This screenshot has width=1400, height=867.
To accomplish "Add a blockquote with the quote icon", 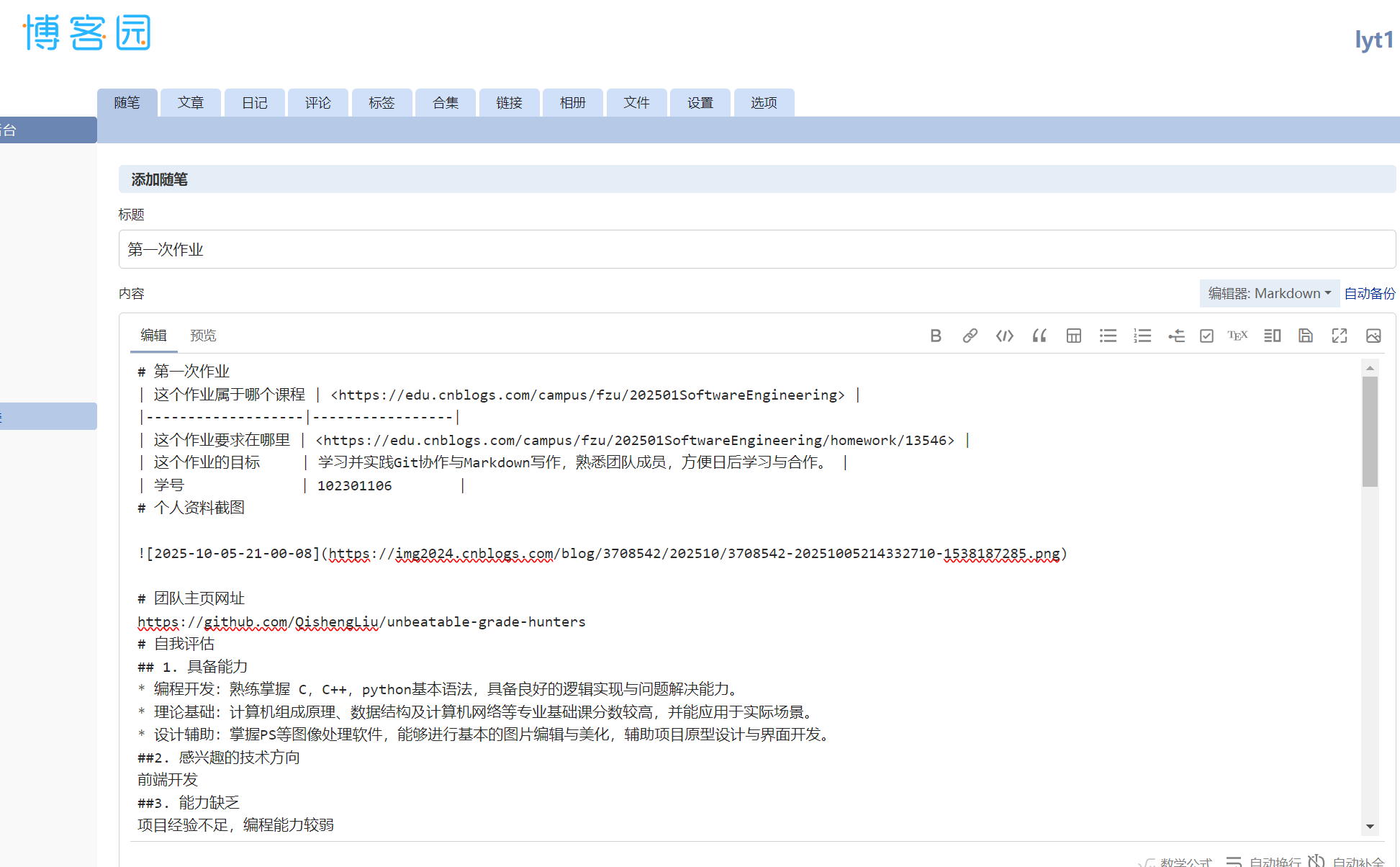I will pos(1039,336).
